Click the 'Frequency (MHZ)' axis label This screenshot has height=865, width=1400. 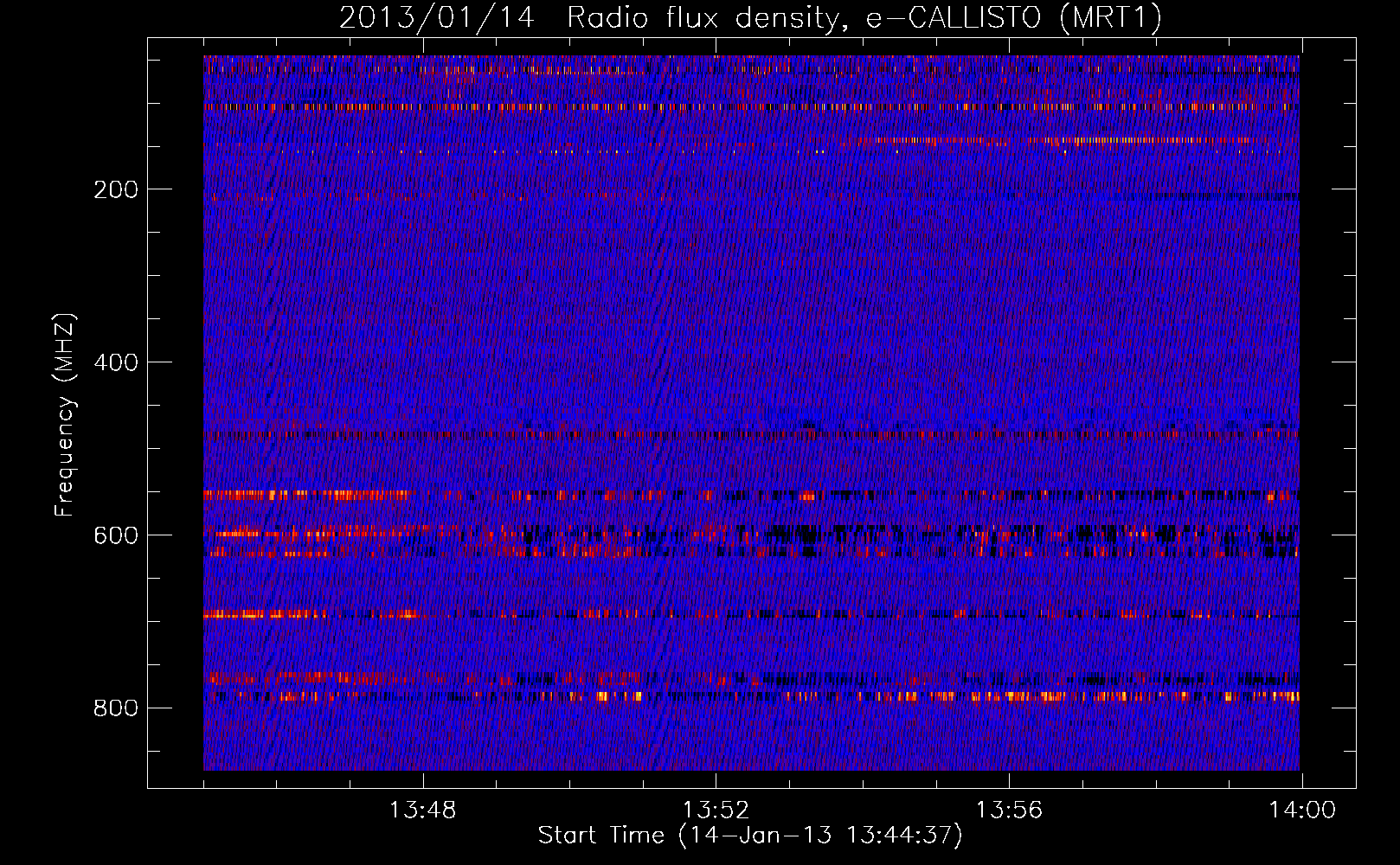pyautogui.click(x=65, y=415)
